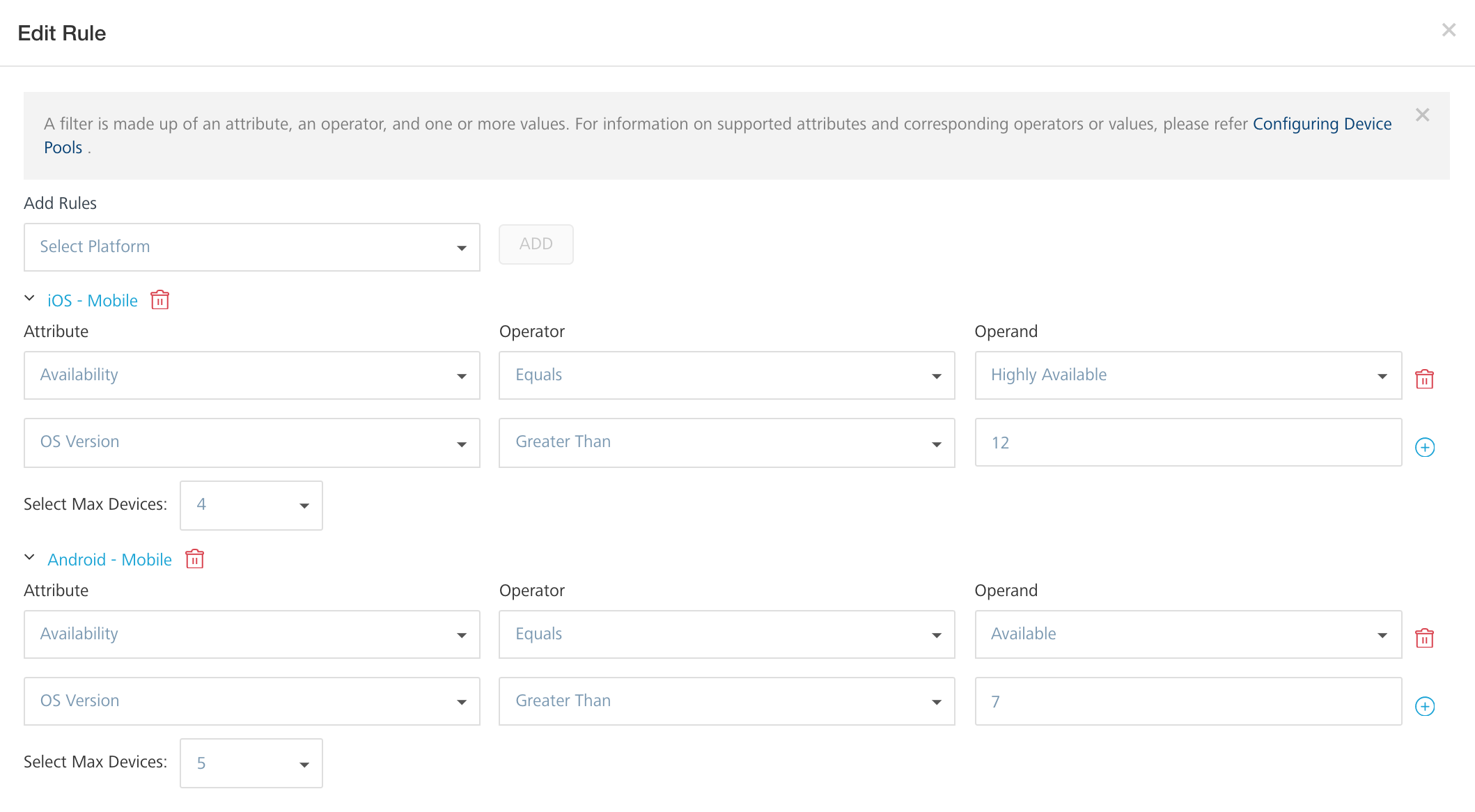Open the Configuring Device Pools link
This screenshot has width=1475, height=812.
[1322, 123]
